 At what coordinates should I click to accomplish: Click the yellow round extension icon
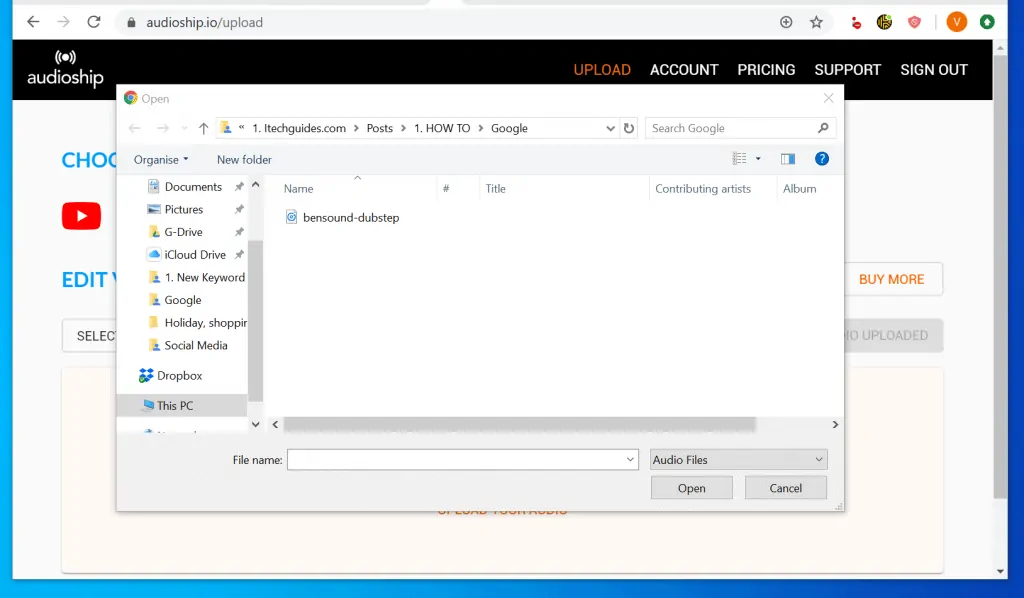tap(884, 22)
